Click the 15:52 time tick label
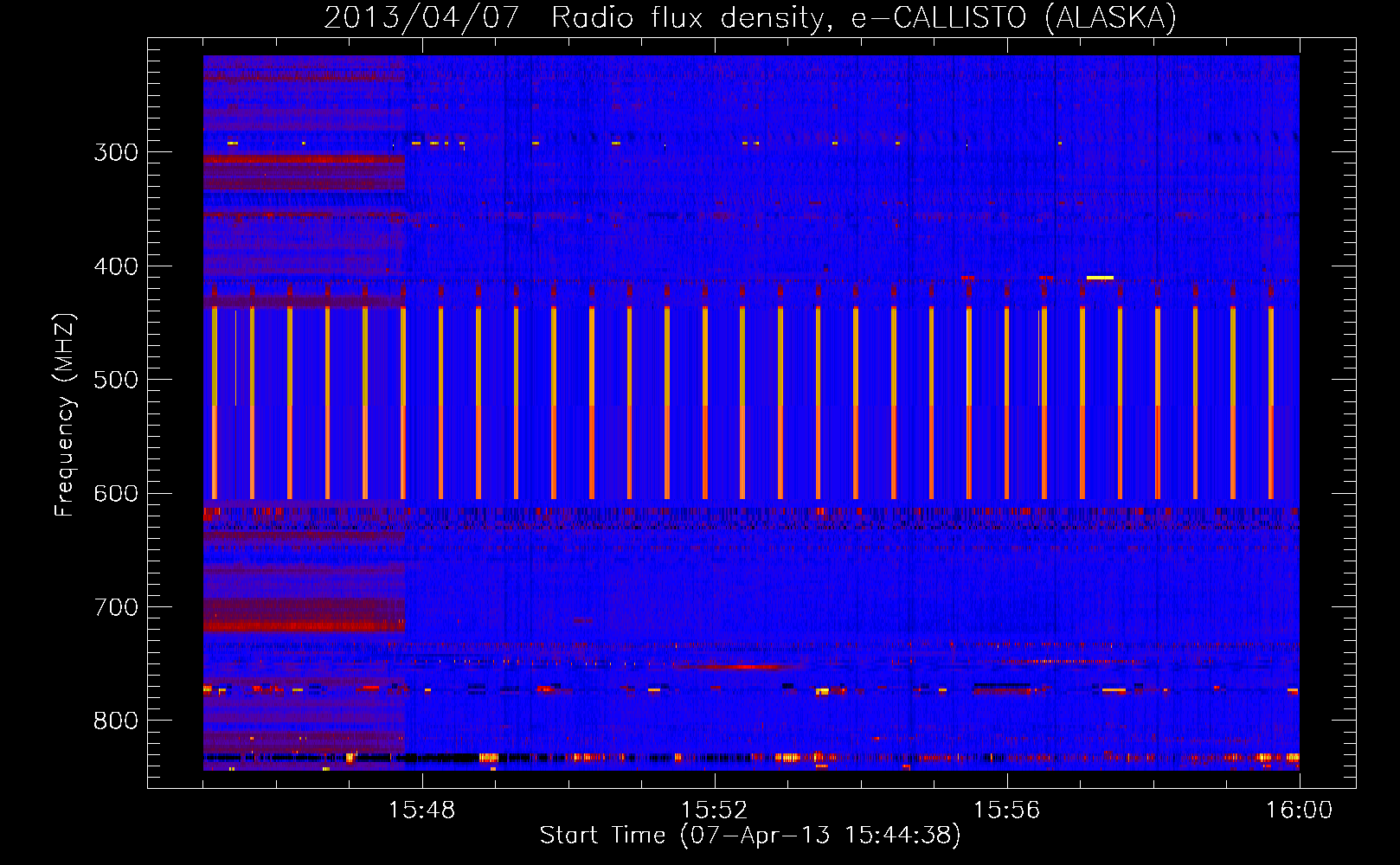Image resolution: width=1400 pixels, height=865 pixels. 714,811
